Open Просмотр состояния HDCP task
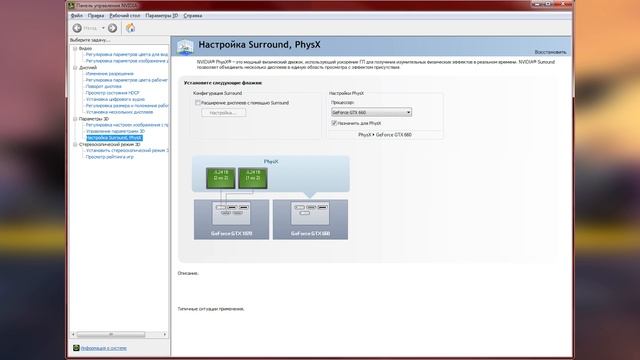This screenshot has height=360, width=640. point(113,93)
